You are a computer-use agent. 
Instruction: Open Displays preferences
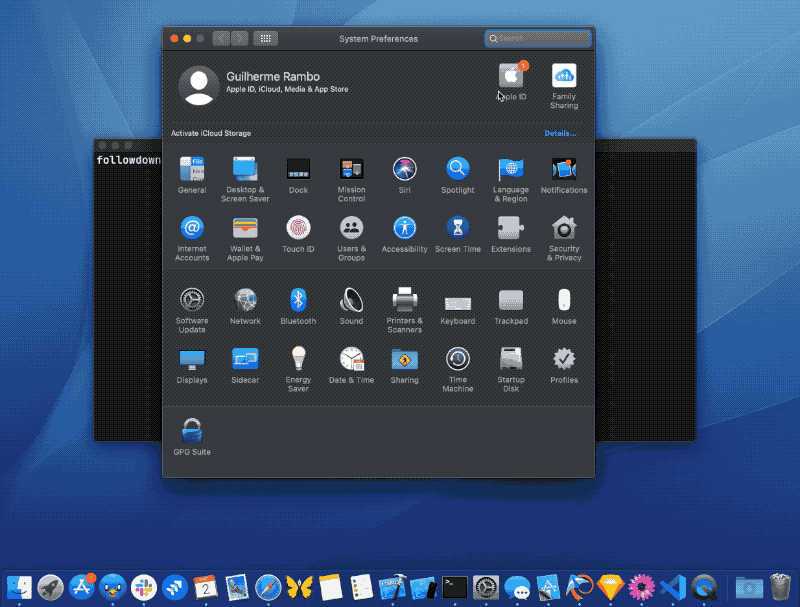coord(192,359)
